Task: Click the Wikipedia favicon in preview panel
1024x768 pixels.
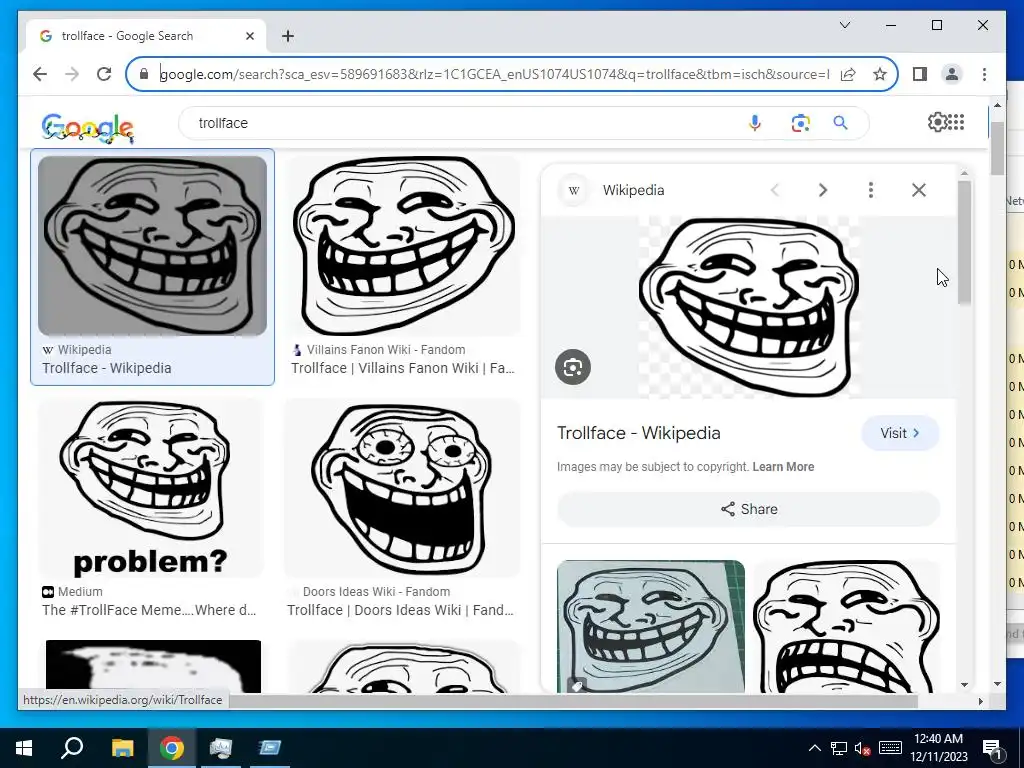Action: pyautogui.click(x=574, y=190)
